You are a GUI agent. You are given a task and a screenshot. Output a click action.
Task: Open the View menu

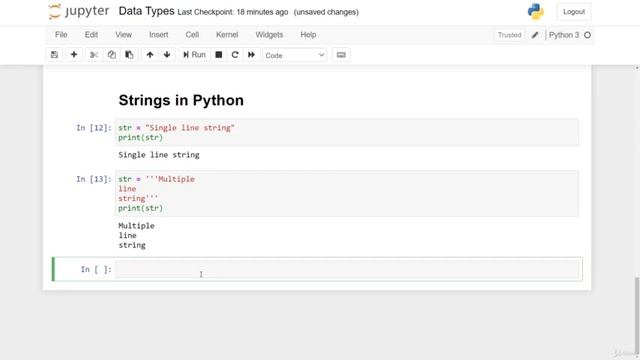point(123,35)
